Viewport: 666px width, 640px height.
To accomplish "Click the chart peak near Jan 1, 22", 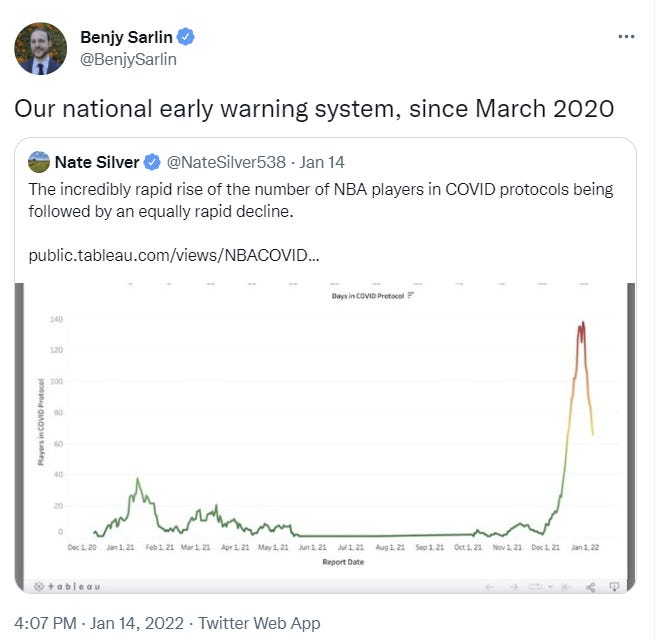I will (x=582, y=323).
